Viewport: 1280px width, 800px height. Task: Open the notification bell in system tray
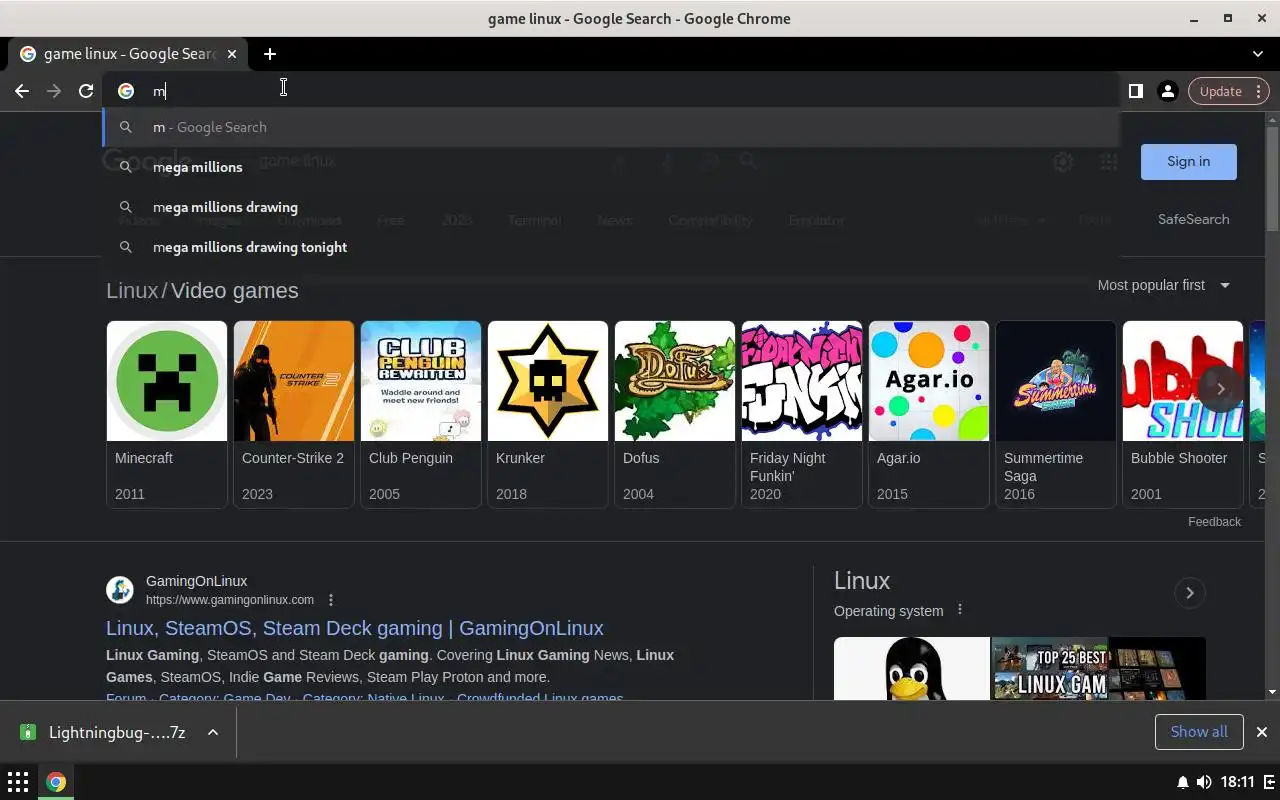pyautogui.click(x=1182, y=782)
